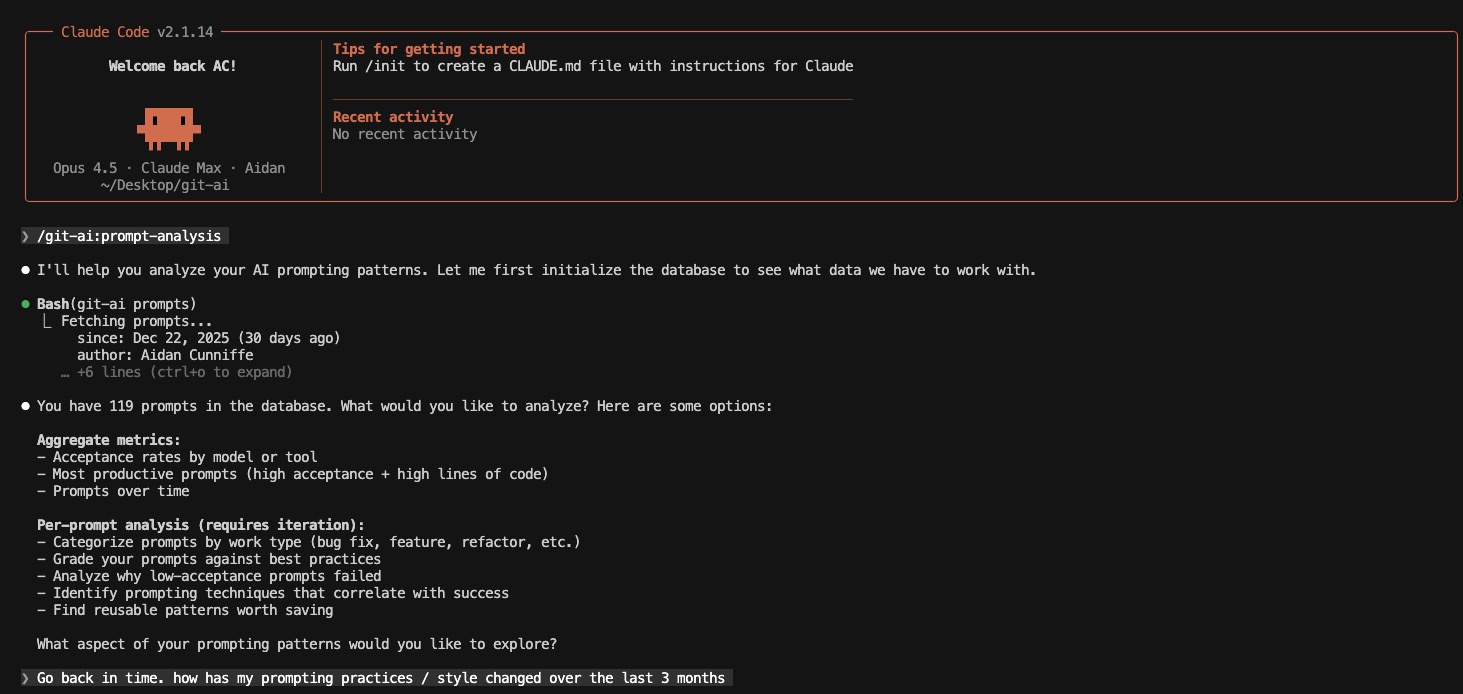Viewport: 1463px width, 694px height.
Task: Click "Acceptance rates by model or tool" option
Action: (185, 457)
